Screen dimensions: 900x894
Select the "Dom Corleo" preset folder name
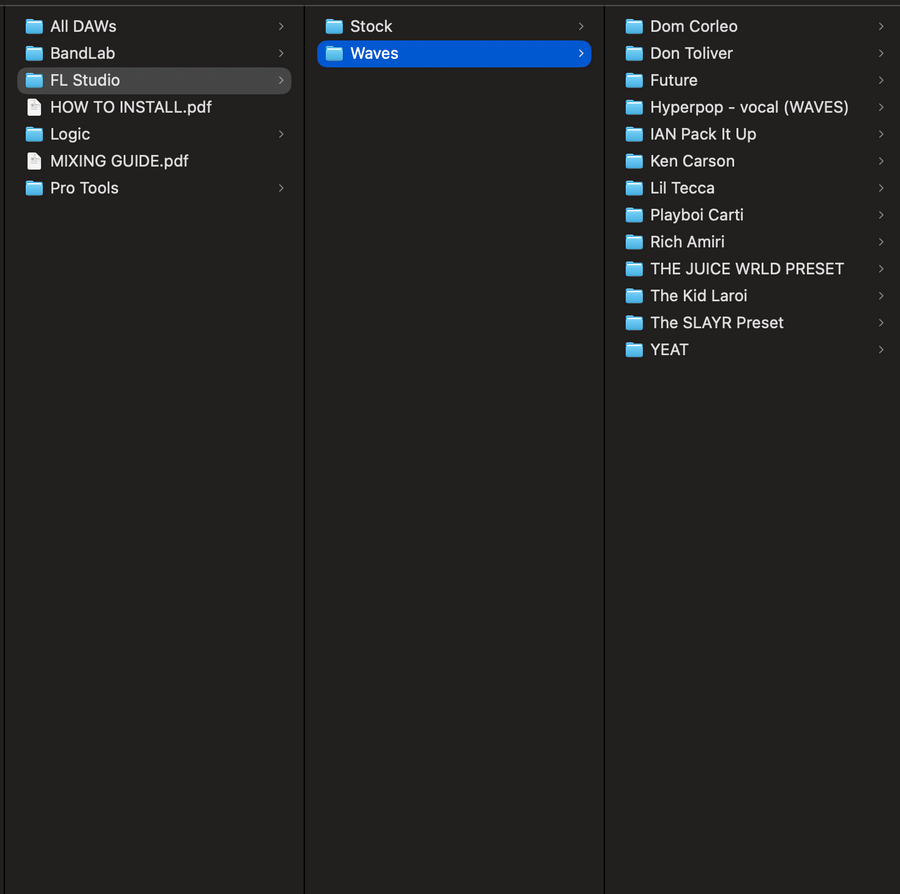coord(694,26)
